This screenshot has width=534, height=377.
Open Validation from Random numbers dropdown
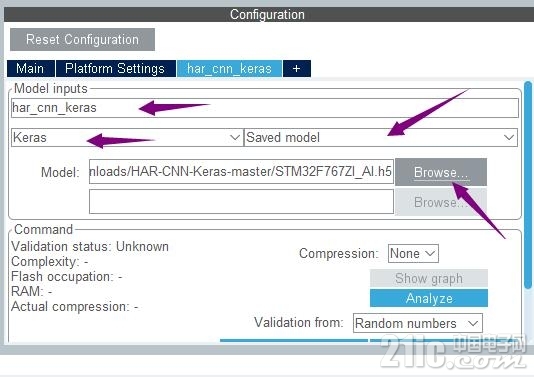(418, 323)
